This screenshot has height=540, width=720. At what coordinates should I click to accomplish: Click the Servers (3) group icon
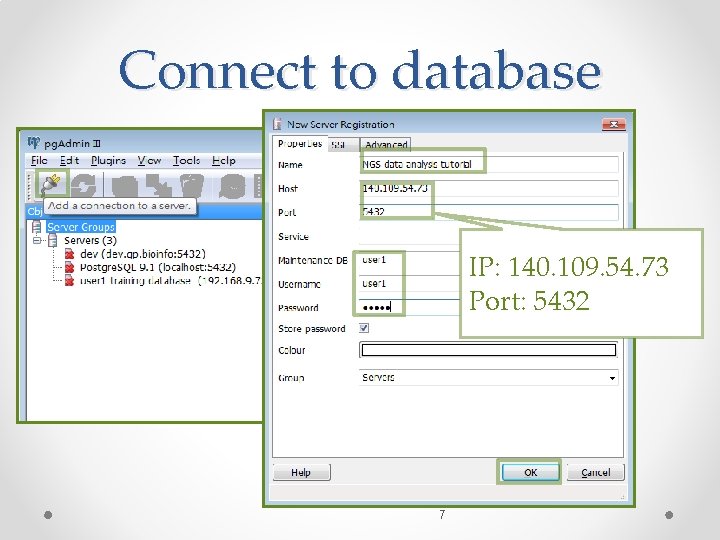(53, 240)
